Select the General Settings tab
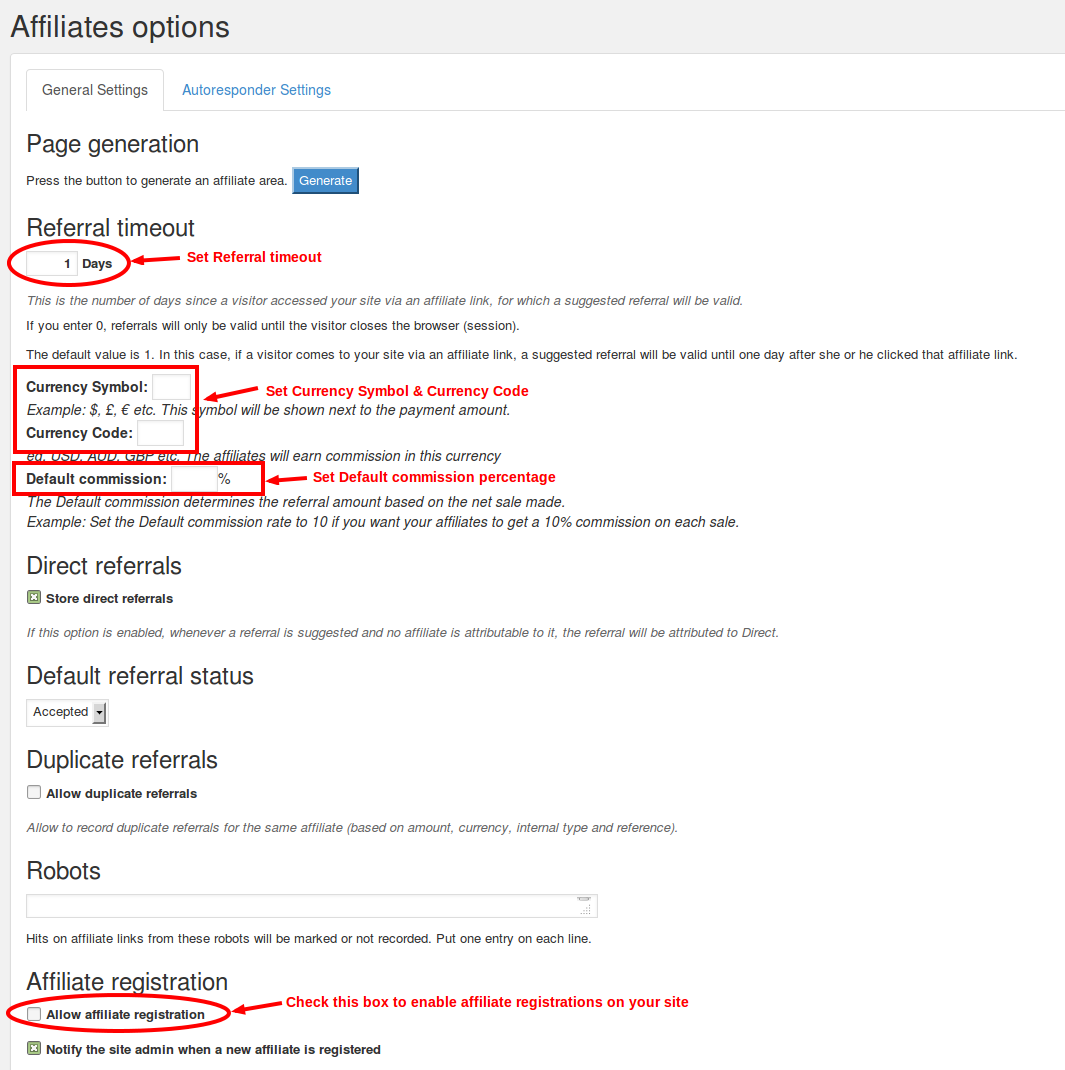This screenshot has height=1070, width=1065. (94, 90)
